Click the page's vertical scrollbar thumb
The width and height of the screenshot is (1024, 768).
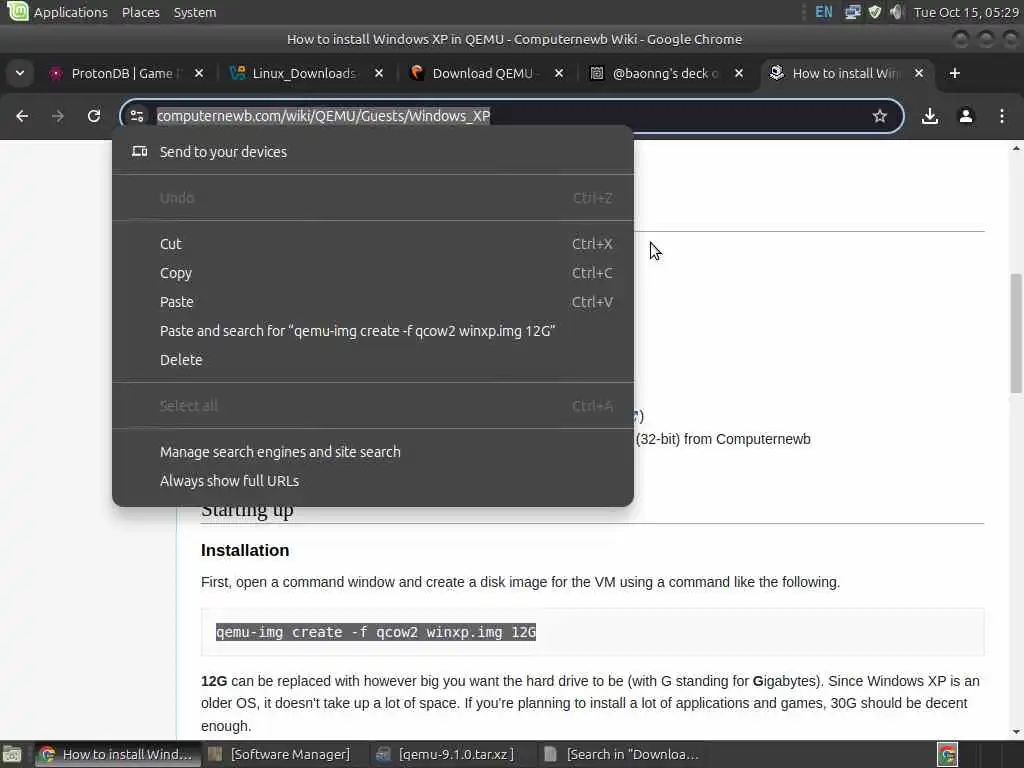pyautogui.click(x=1016, y=333)
